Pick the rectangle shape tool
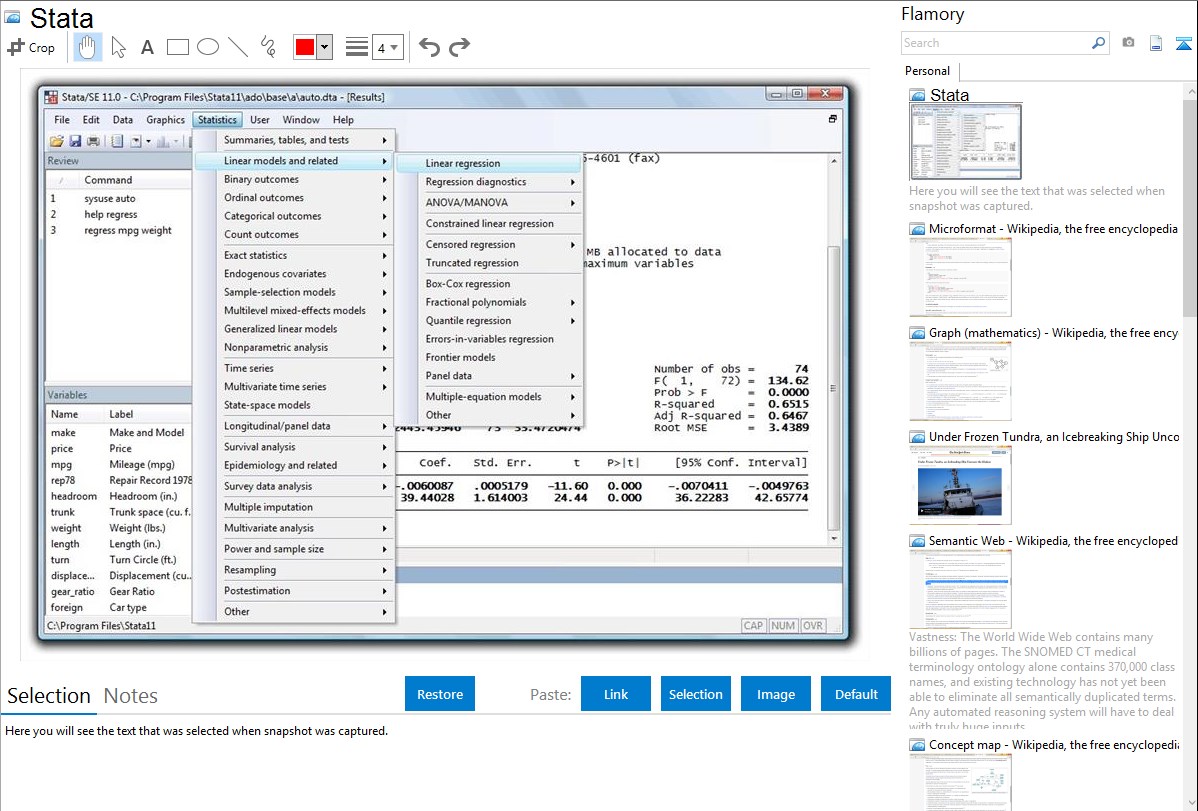This screenshot has width=1198, height=811. coord(178,47)
